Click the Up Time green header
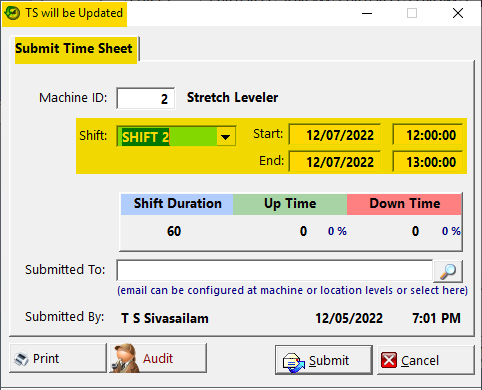482x390 pixels. [x=290, y=204]
